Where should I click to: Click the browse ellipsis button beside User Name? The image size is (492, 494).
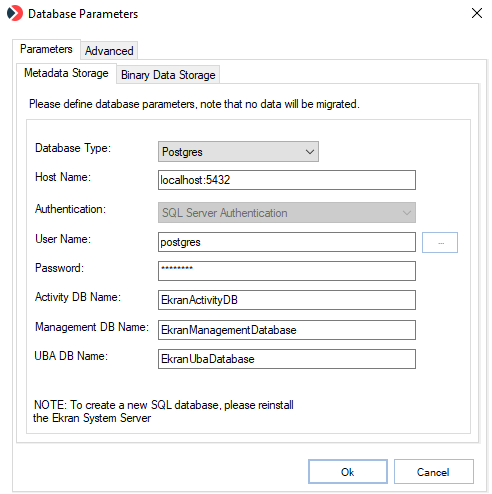[440, 243]
